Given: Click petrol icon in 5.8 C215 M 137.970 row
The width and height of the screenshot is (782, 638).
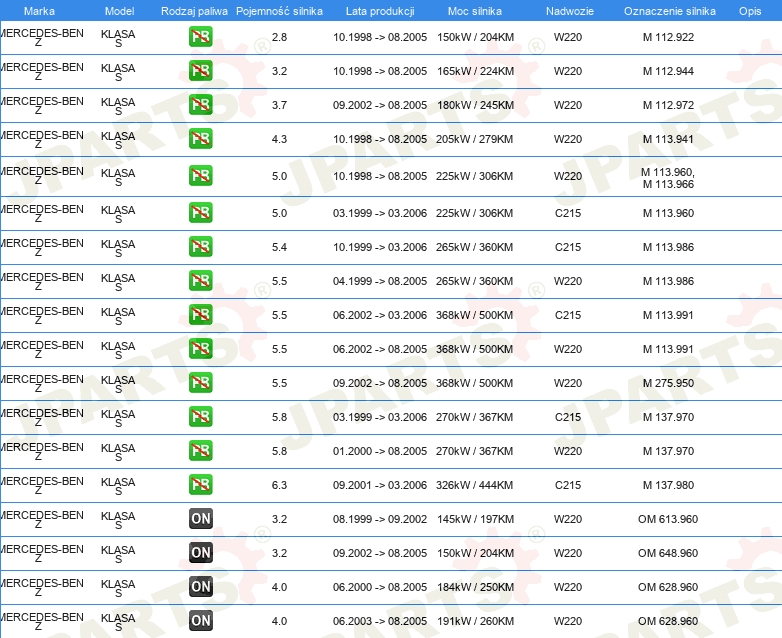Looking at the screenshot, I should coord(200,417).
